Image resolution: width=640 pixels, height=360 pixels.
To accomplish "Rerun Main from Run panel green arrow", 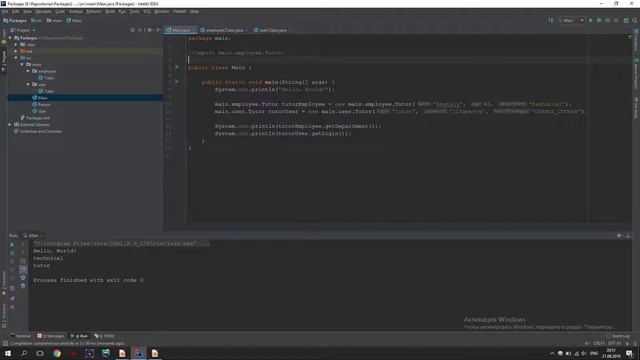I will coord(12,244).
